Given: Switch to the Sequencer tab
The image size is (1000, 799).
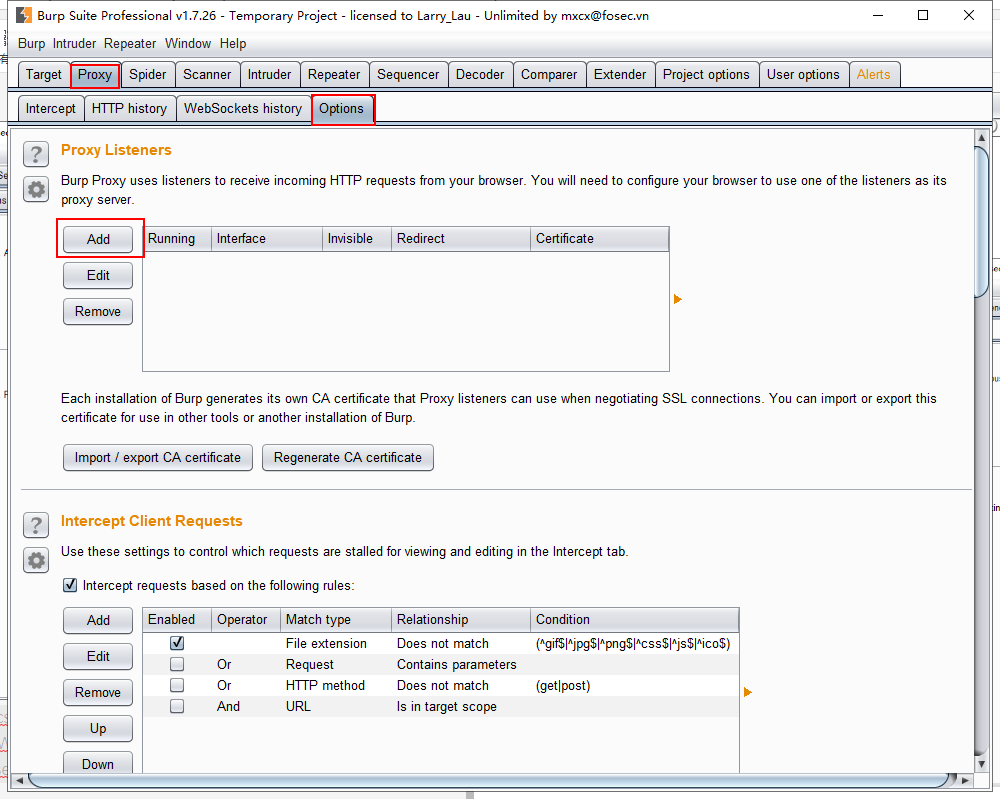Looking at the screenshot, I should 408,75.
